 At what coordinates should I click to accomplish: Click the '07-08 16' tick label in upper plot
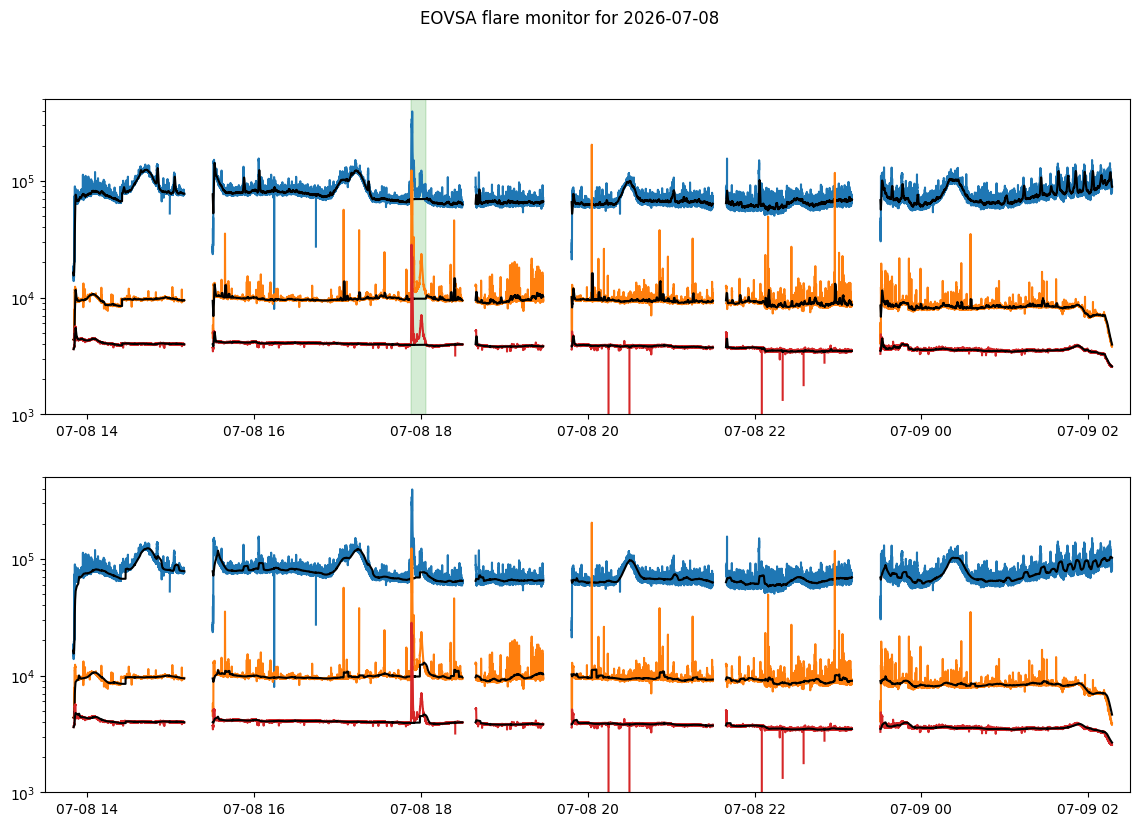click(254, 431)
